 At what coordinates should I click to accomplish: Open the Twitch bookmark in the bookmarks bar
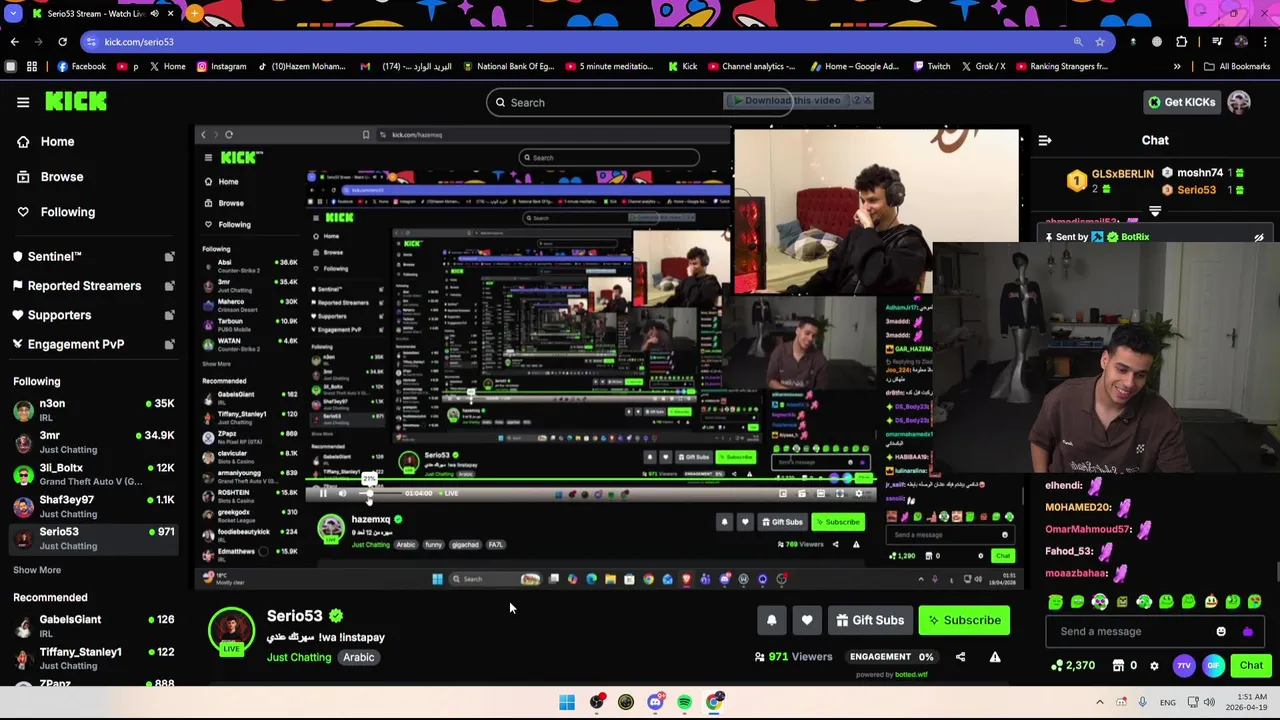tap(931, 67)
